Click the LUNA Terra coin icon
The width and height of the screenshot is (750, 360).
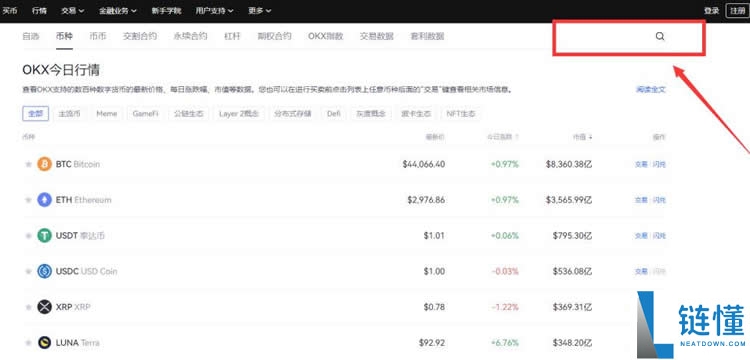click(x=44, y=343)
